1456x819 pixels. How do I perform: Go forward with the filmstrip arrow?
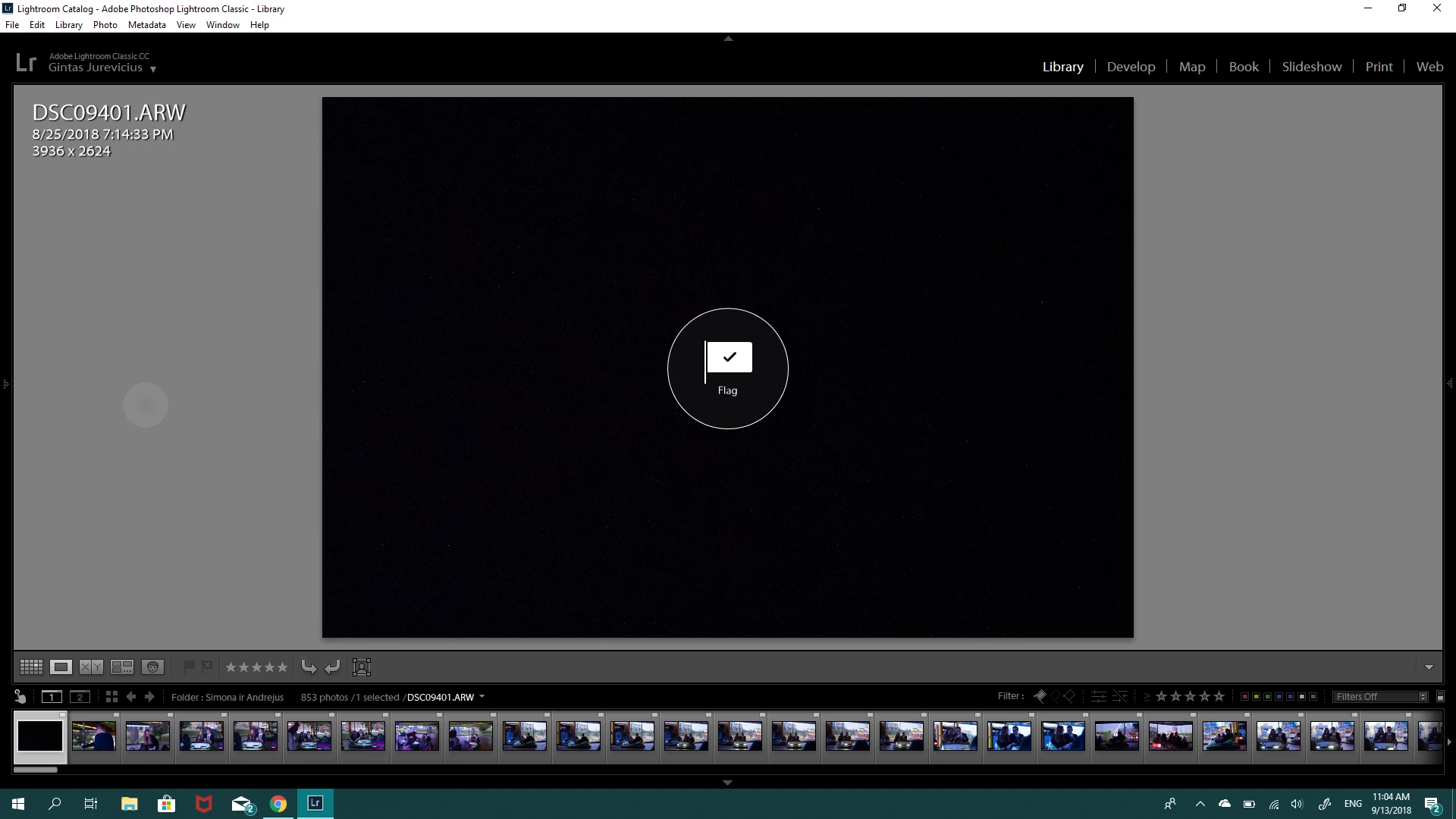coord(150,697)
